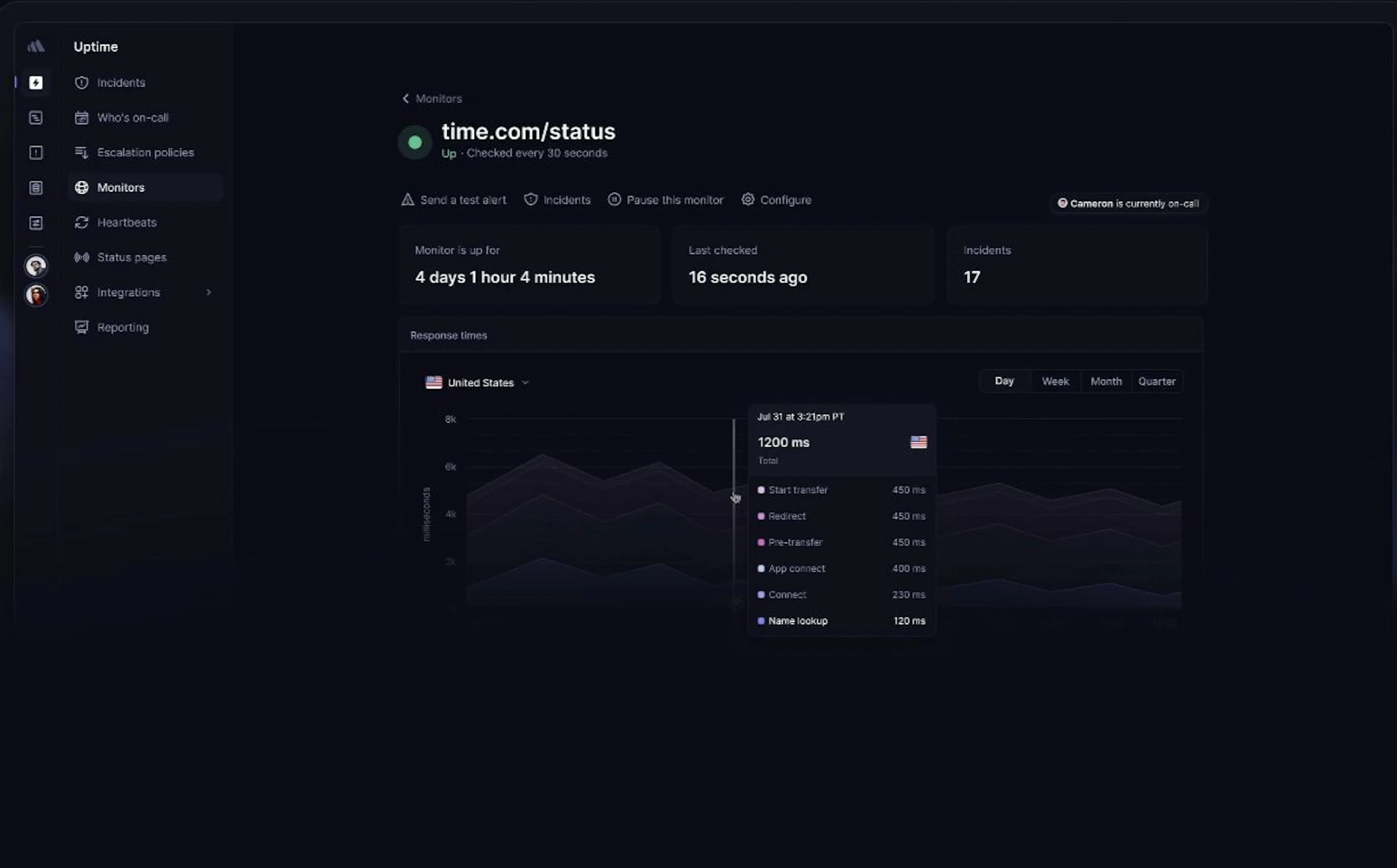Click the Configure gear icon
Image resolution: width=1397 pixels, height=868 pixels.
(x=748, y=200)
